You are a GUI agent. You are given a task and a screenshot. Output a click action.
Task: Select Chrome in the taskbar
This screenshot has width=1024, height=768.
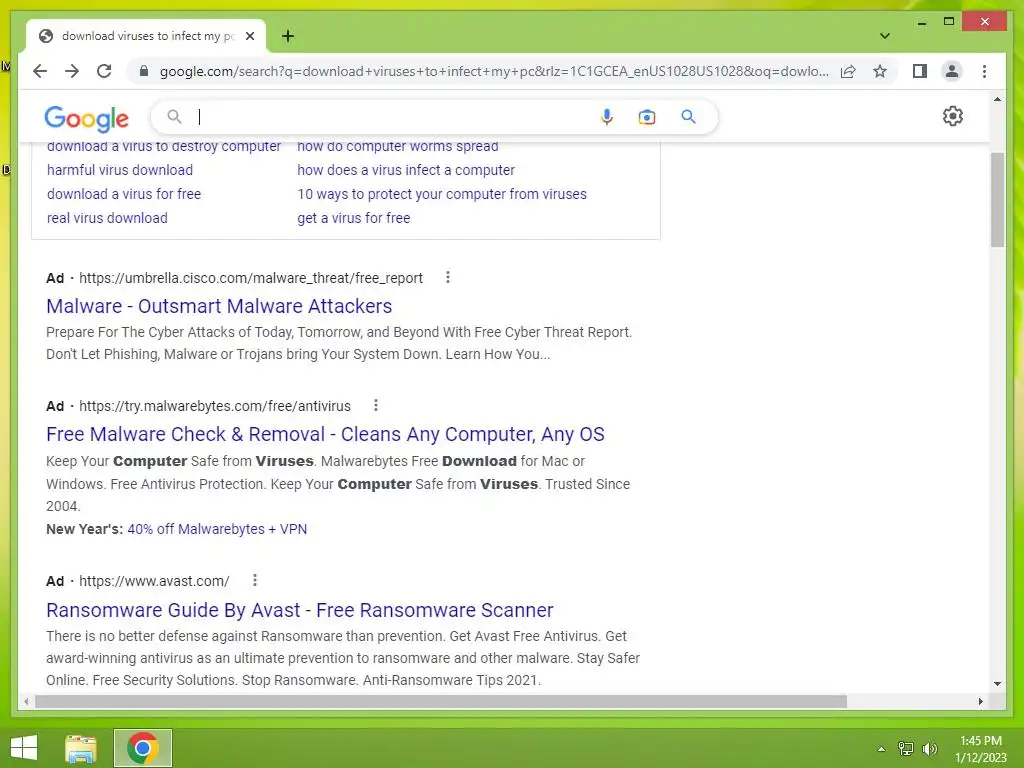click(143, 748)
